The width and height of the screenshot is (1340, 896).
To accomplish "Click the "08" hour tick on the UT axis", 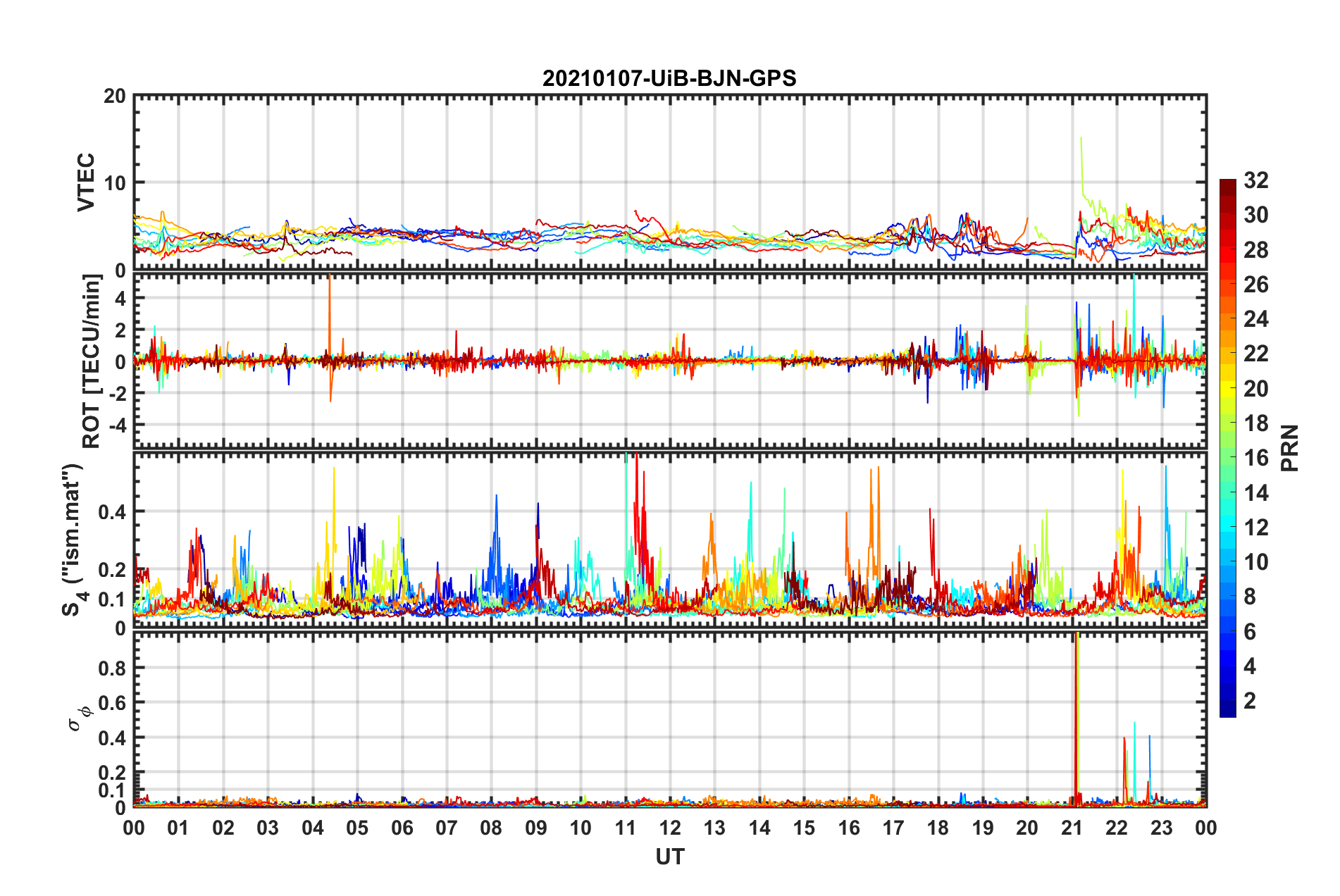I will (x=491, y=828).
